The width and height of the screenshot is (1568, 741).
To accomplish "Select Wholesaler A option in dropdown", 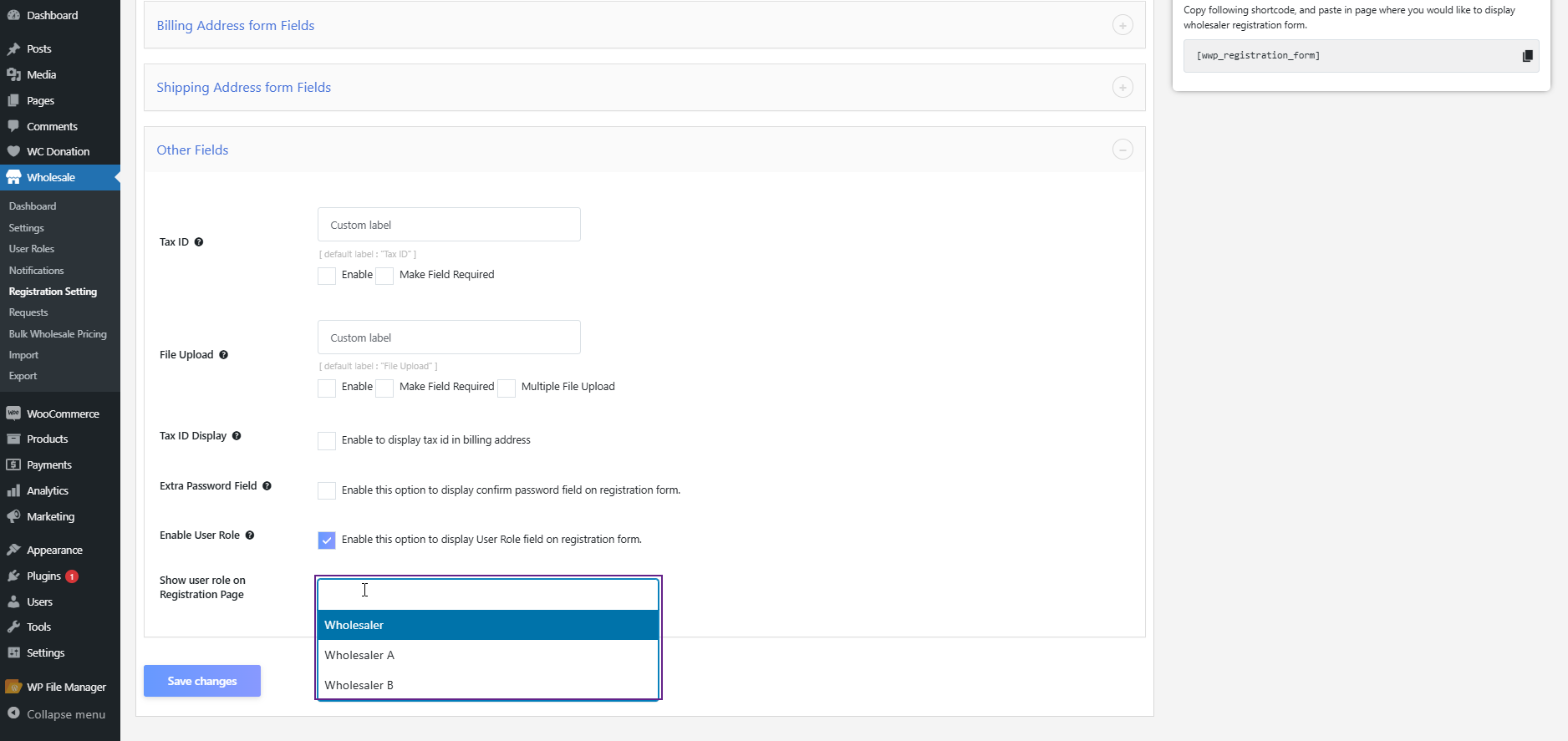I will coord(488,655).
